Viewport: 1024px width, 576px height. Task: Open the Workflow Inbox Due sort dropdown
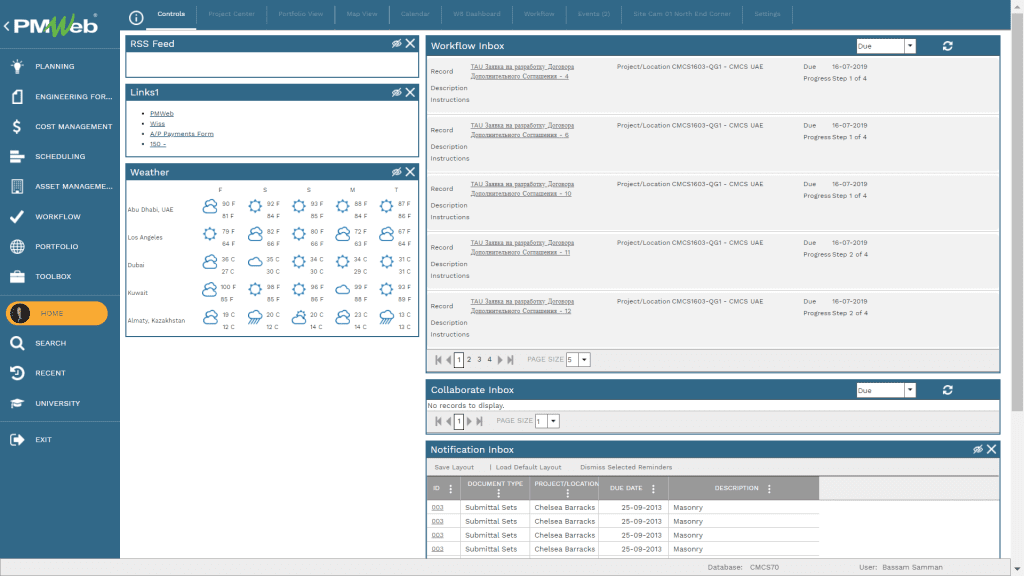pos(910,46)
